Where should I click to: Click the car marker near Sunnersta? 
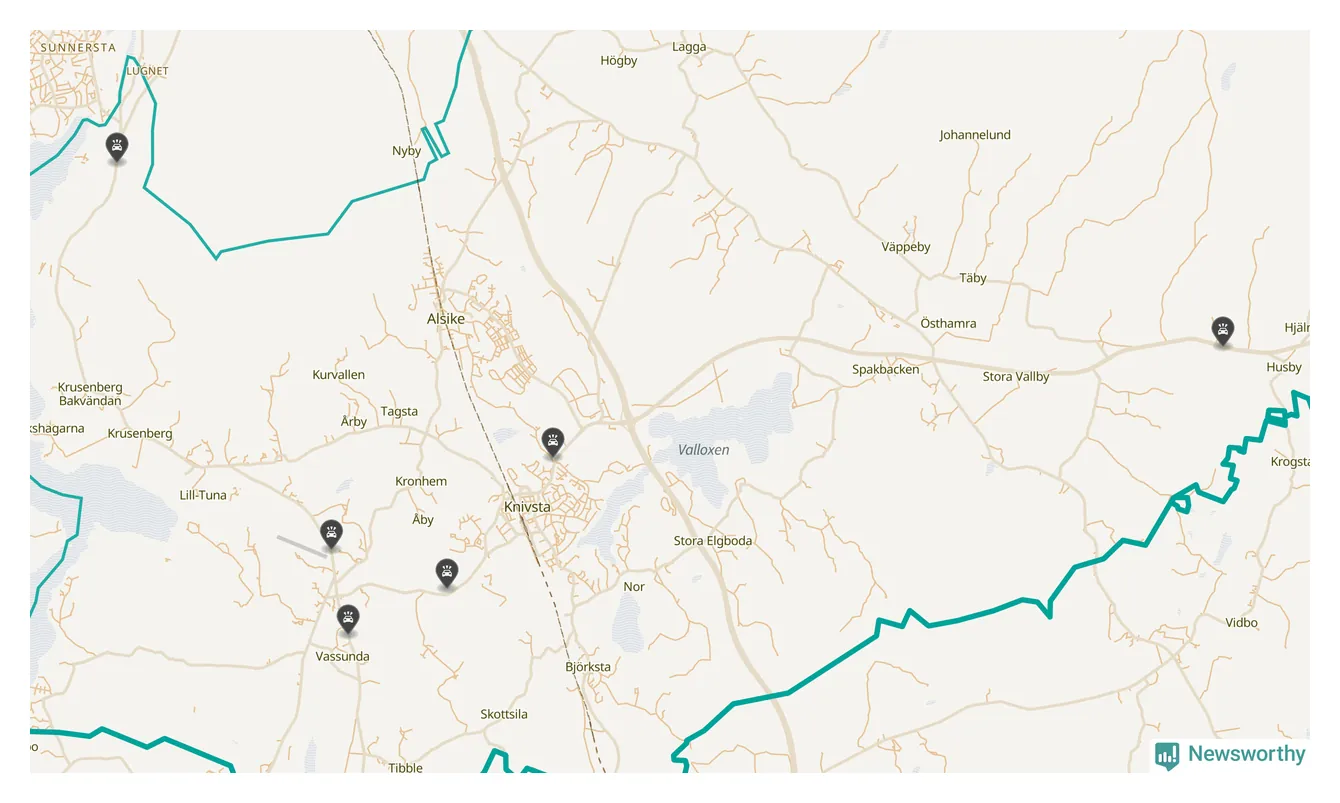117,147
